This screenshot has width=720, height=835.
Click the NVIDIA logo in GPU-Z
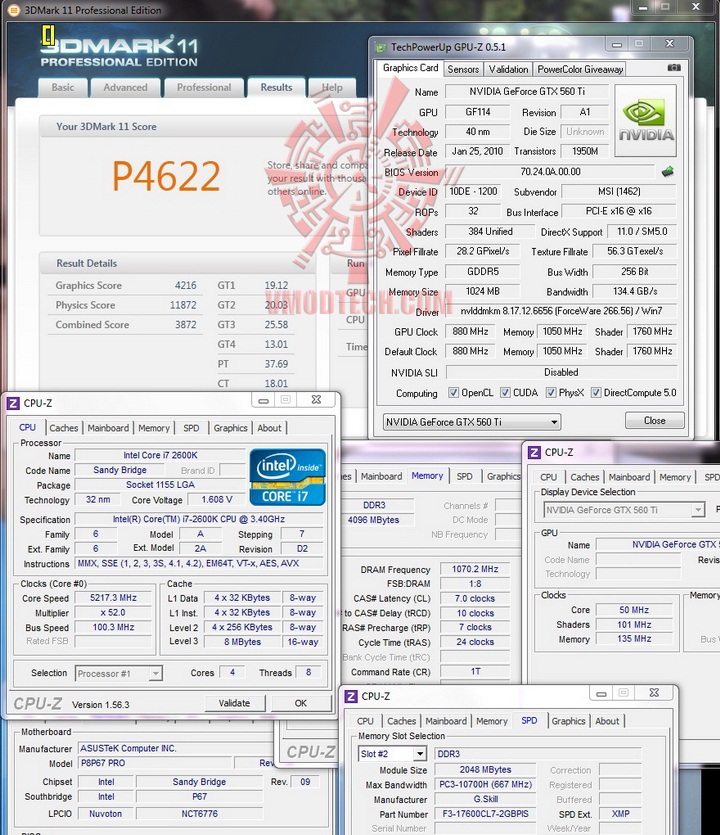pyautogui.click(x=645, y=120)
